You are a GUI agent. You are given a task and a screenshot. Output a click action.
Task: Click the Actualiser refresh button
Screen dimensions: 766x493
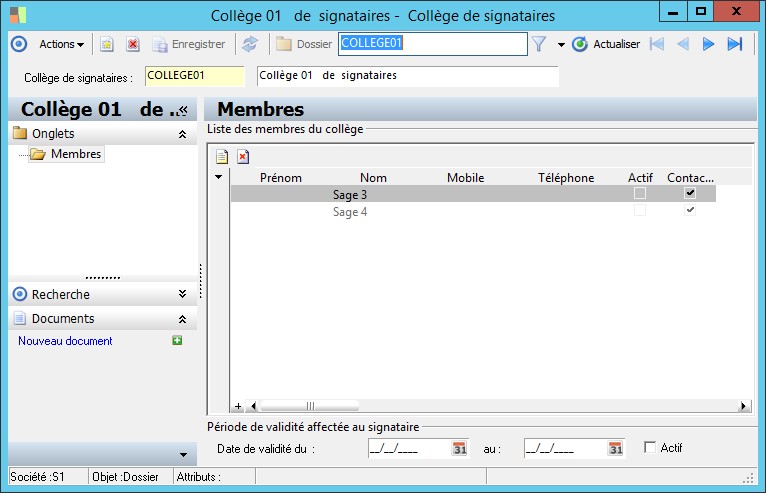click(x=606, y=44)
